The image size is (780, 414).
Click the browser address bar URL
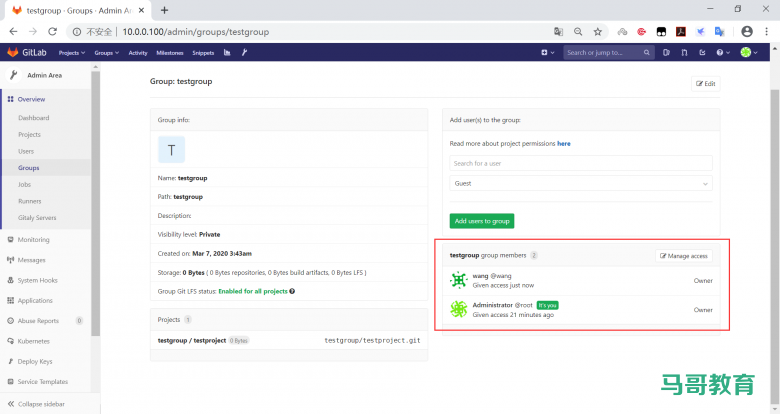[x=195, y=32]
